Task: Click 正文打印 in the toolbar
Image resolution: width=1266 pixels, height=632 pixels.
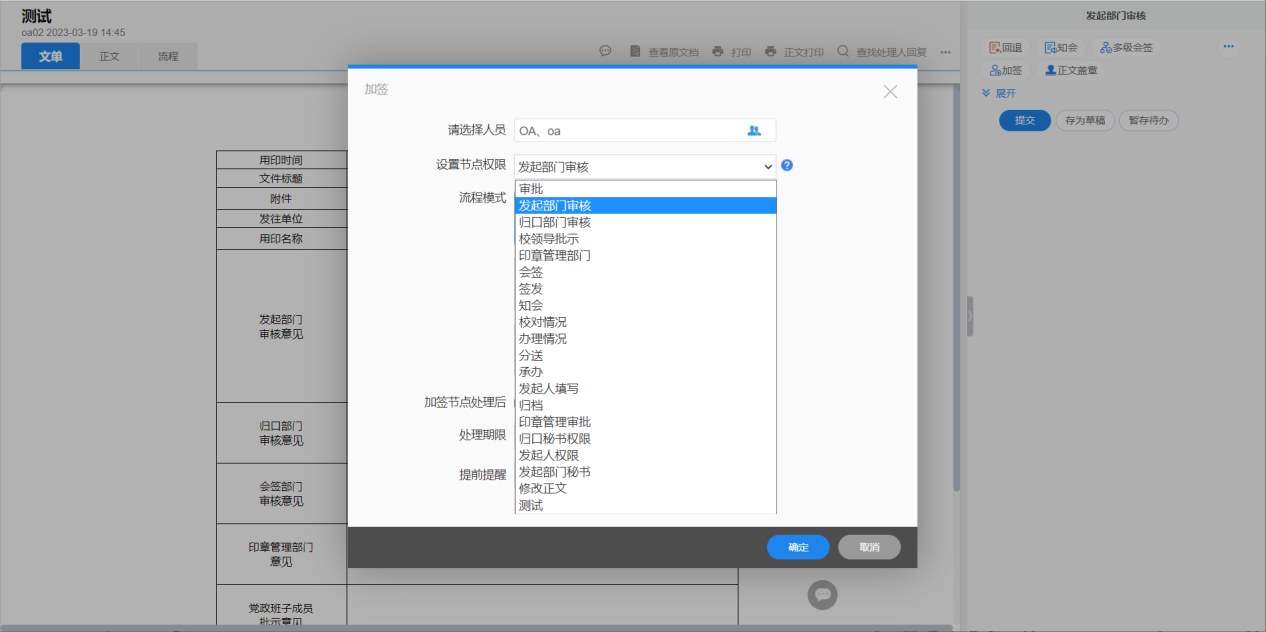Action: click(794, 52)
